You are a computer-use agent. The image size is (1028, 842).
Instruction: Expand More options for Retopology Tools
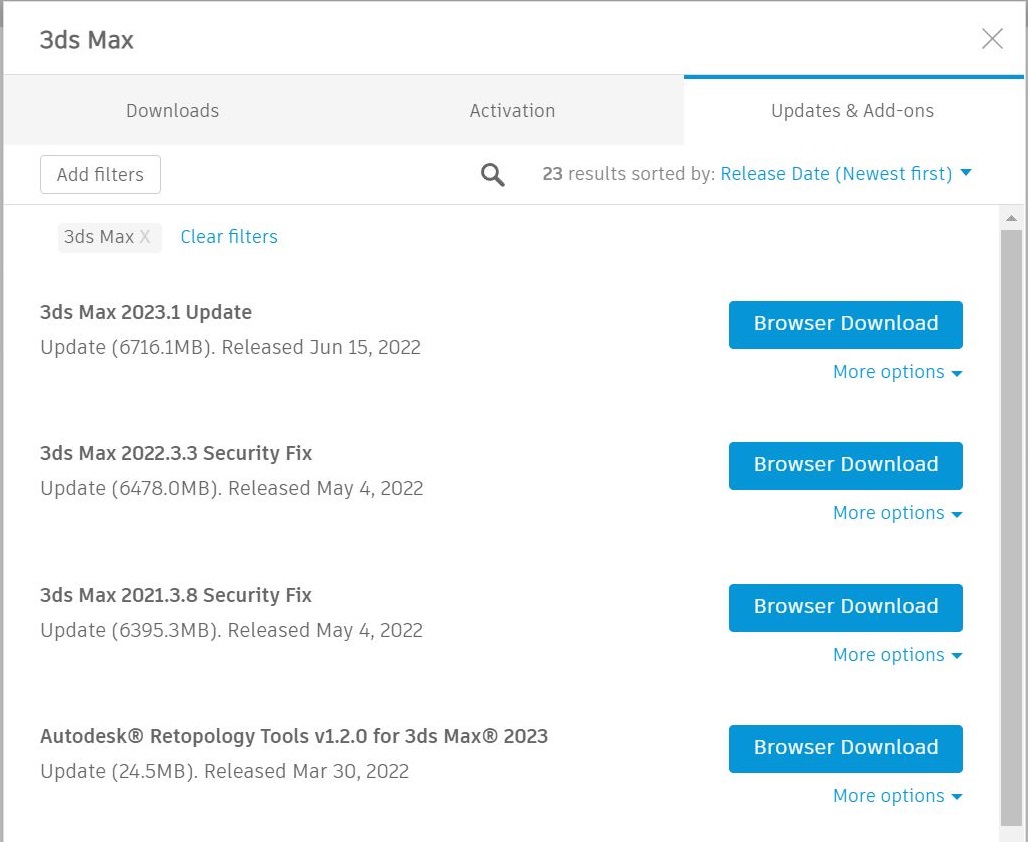897,796
